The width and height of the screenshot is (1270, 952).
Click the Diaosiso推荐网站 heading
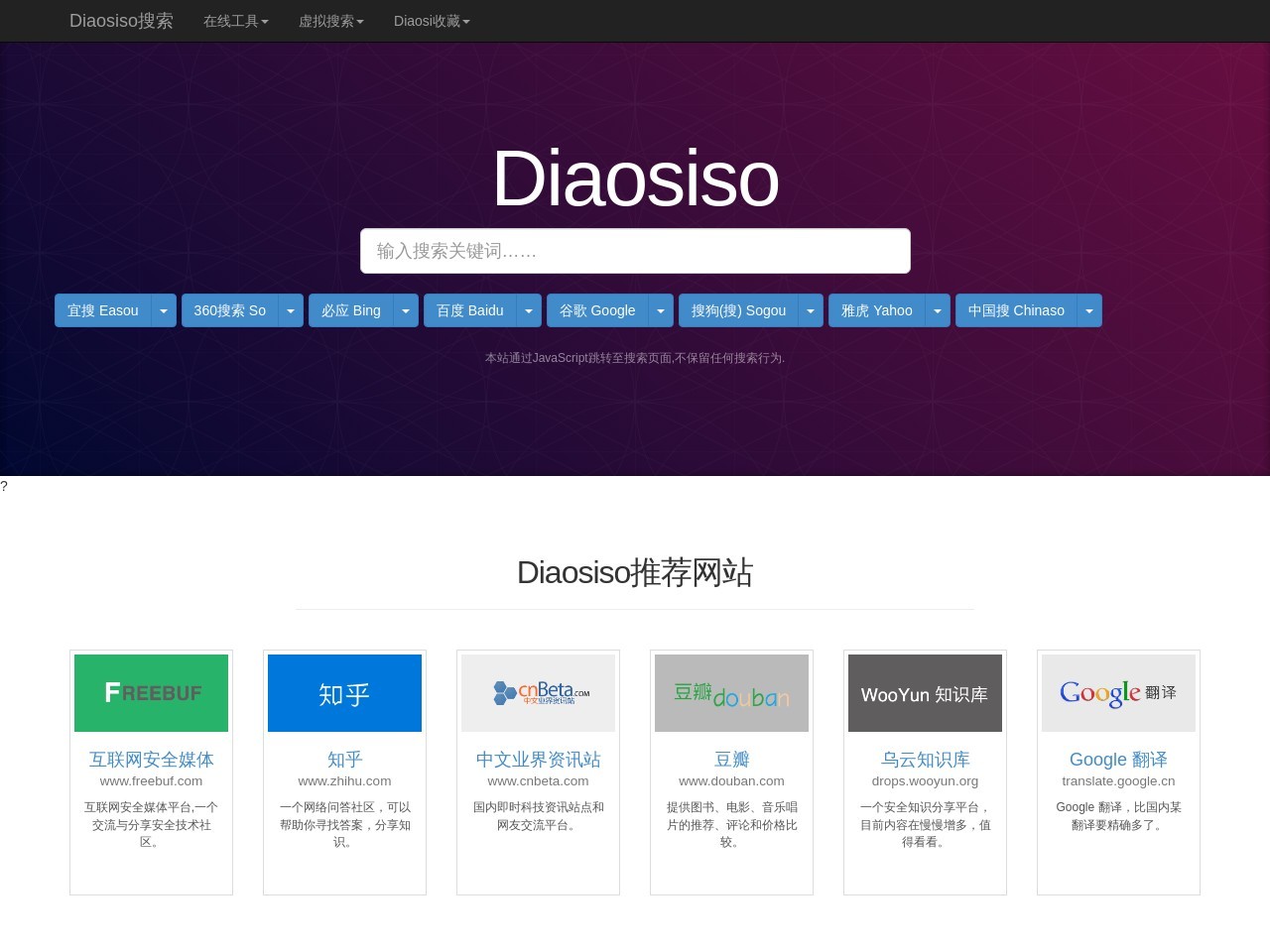pyautogui.click(x=635, y=572)
